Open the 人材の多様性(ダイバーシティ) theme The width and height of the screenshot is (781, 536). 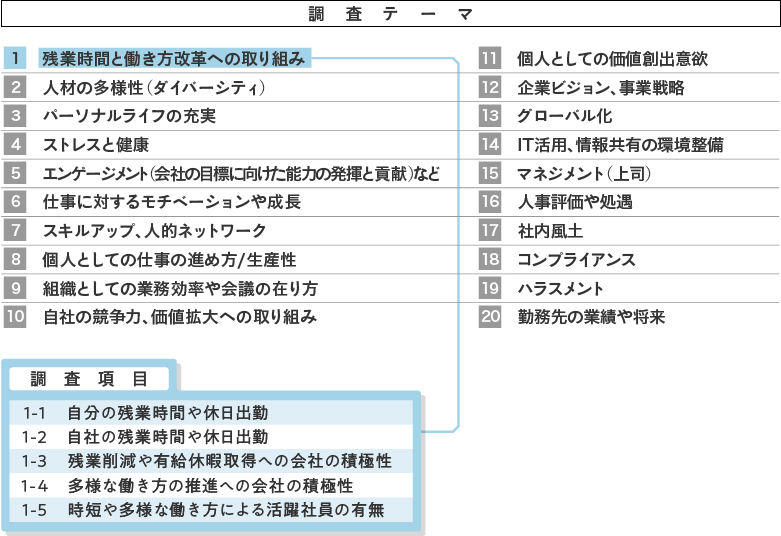point(153,87)
